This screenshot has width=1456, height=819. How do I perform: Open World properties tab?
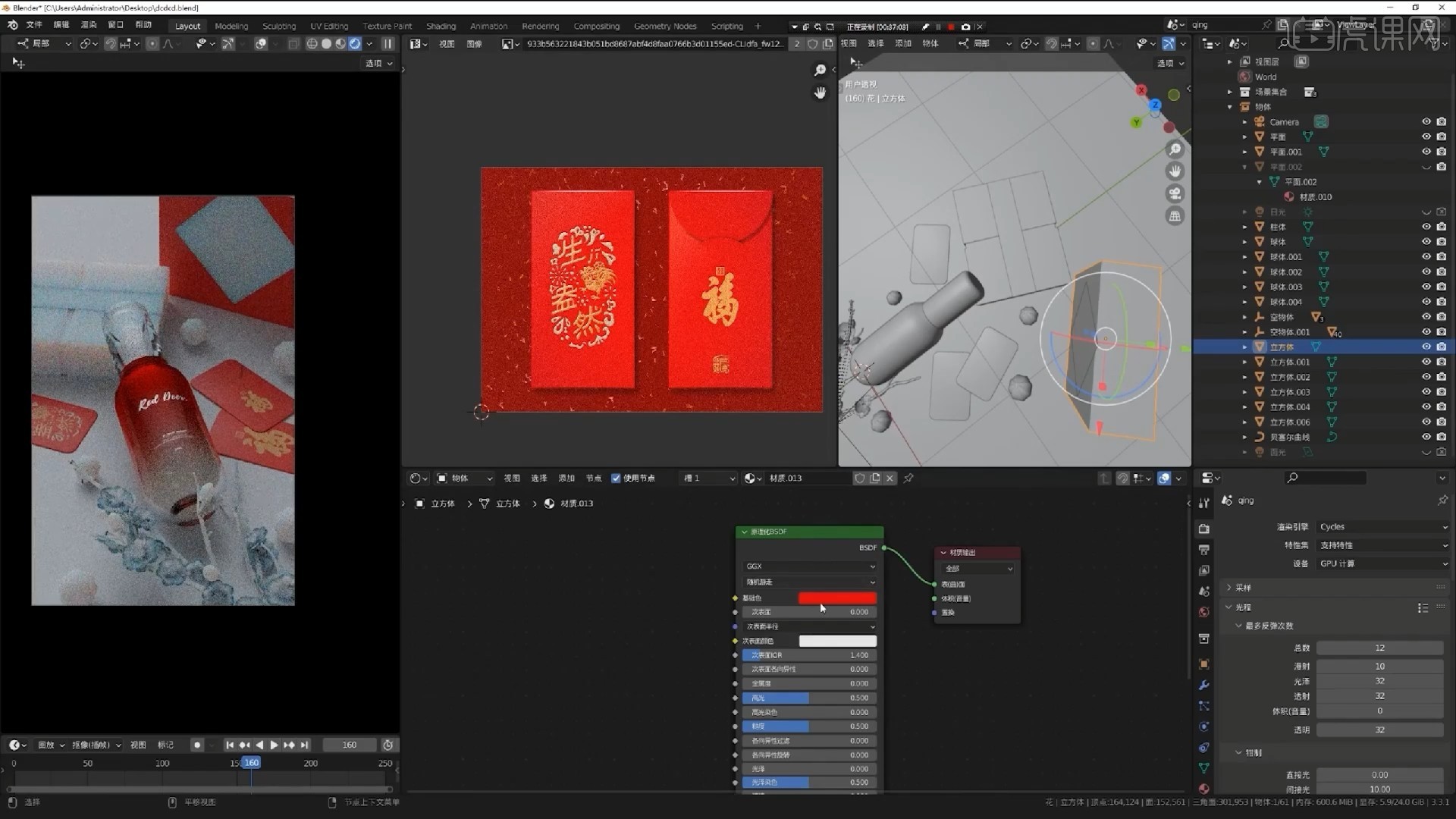pyautogui.click(x=1204, y=612)
